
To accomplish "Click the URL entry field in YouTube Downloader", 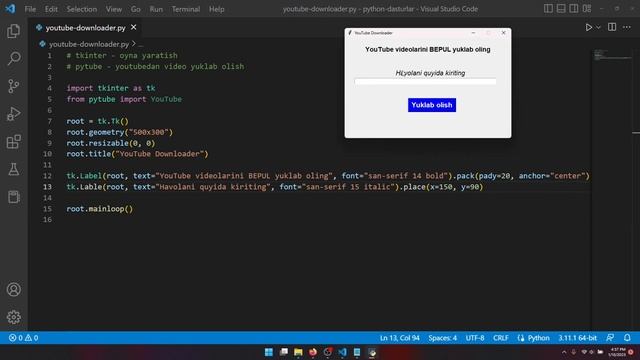I will click(425, 82).
